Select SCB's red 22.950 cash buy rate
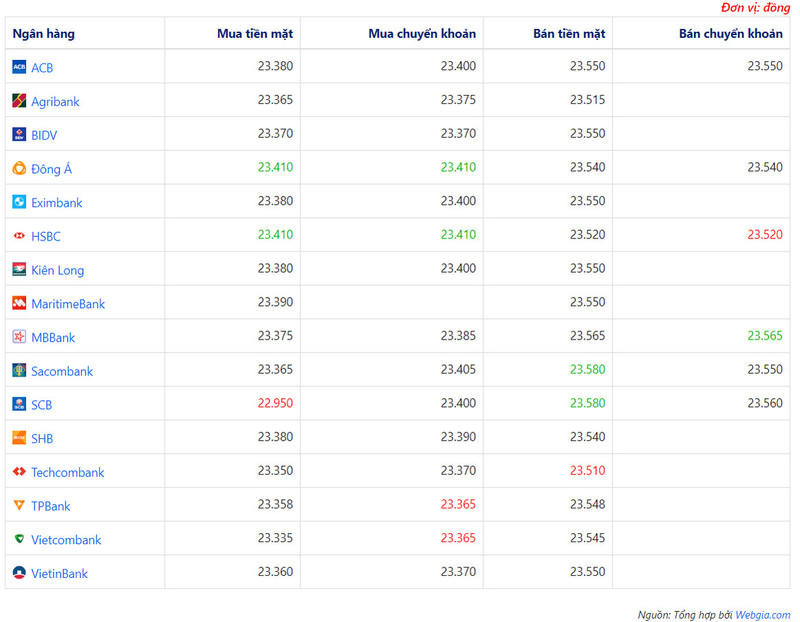Screen dimensions: 800x622 (275, 405)
